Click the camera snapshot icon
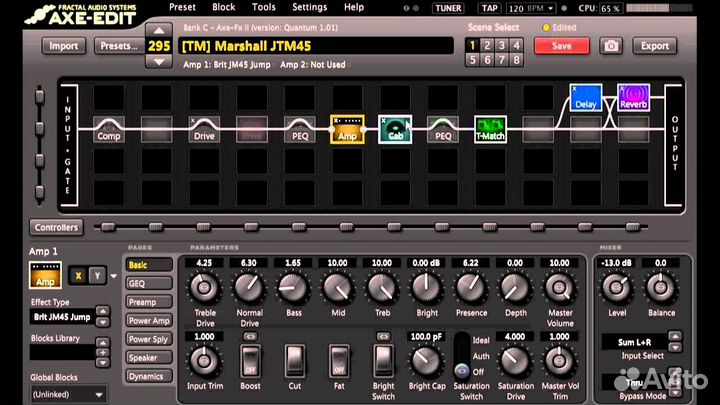Image resolution: width=720 pixels, height=405 pixels. (x=611, y=46)
